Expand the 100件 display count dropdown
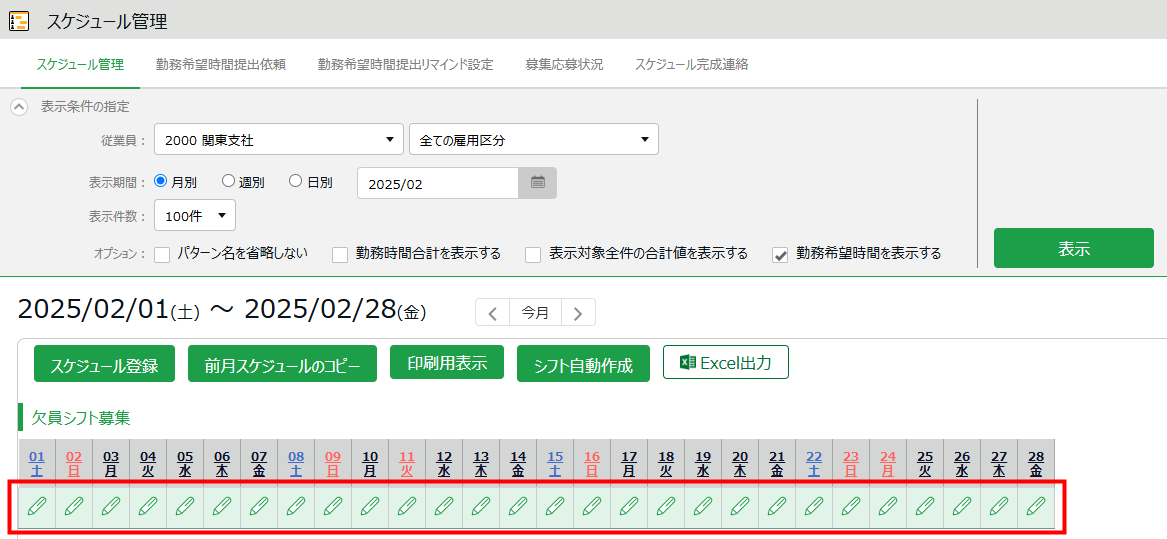 click(x=195, y=215)
